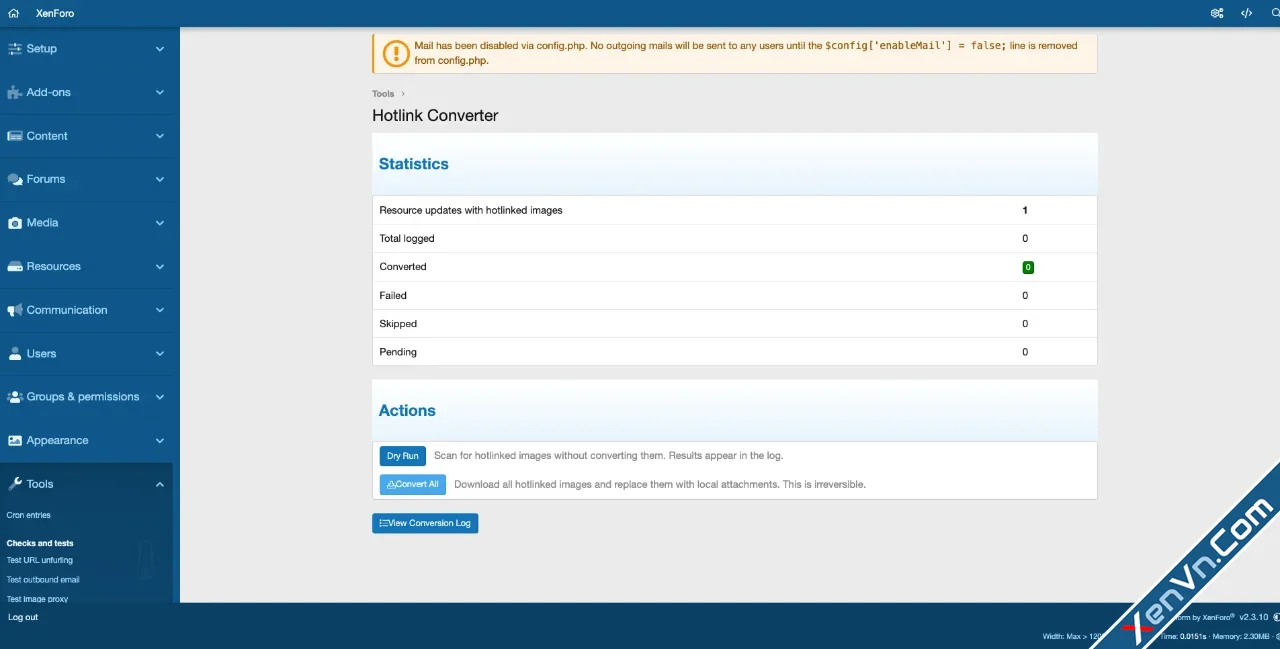
Task: Select the Forums icon in the sidebar
Action: [x=14, y=179]
